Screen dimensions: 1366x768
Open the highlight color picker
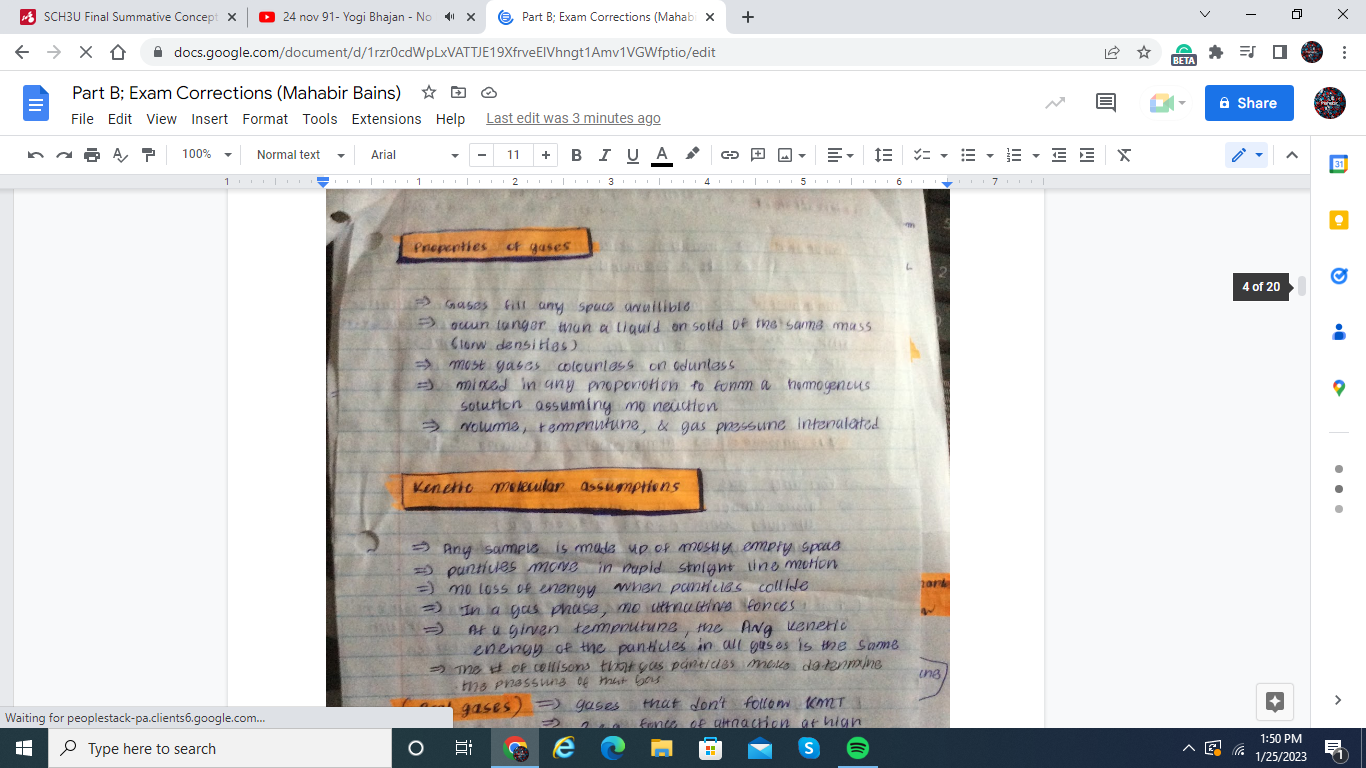coord(692,155)
